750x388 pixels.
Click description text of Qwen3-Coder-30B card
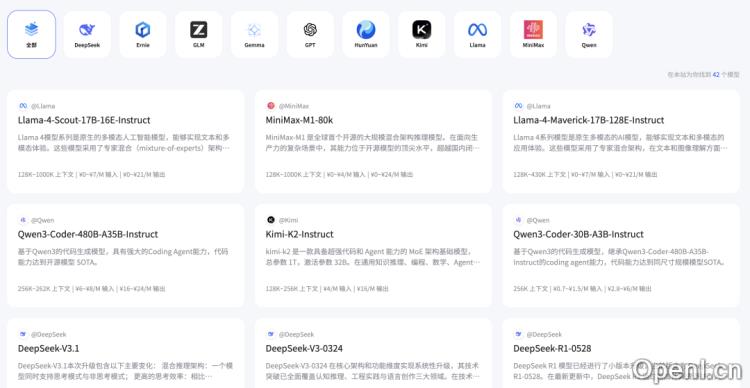click(x=619, y=257)
